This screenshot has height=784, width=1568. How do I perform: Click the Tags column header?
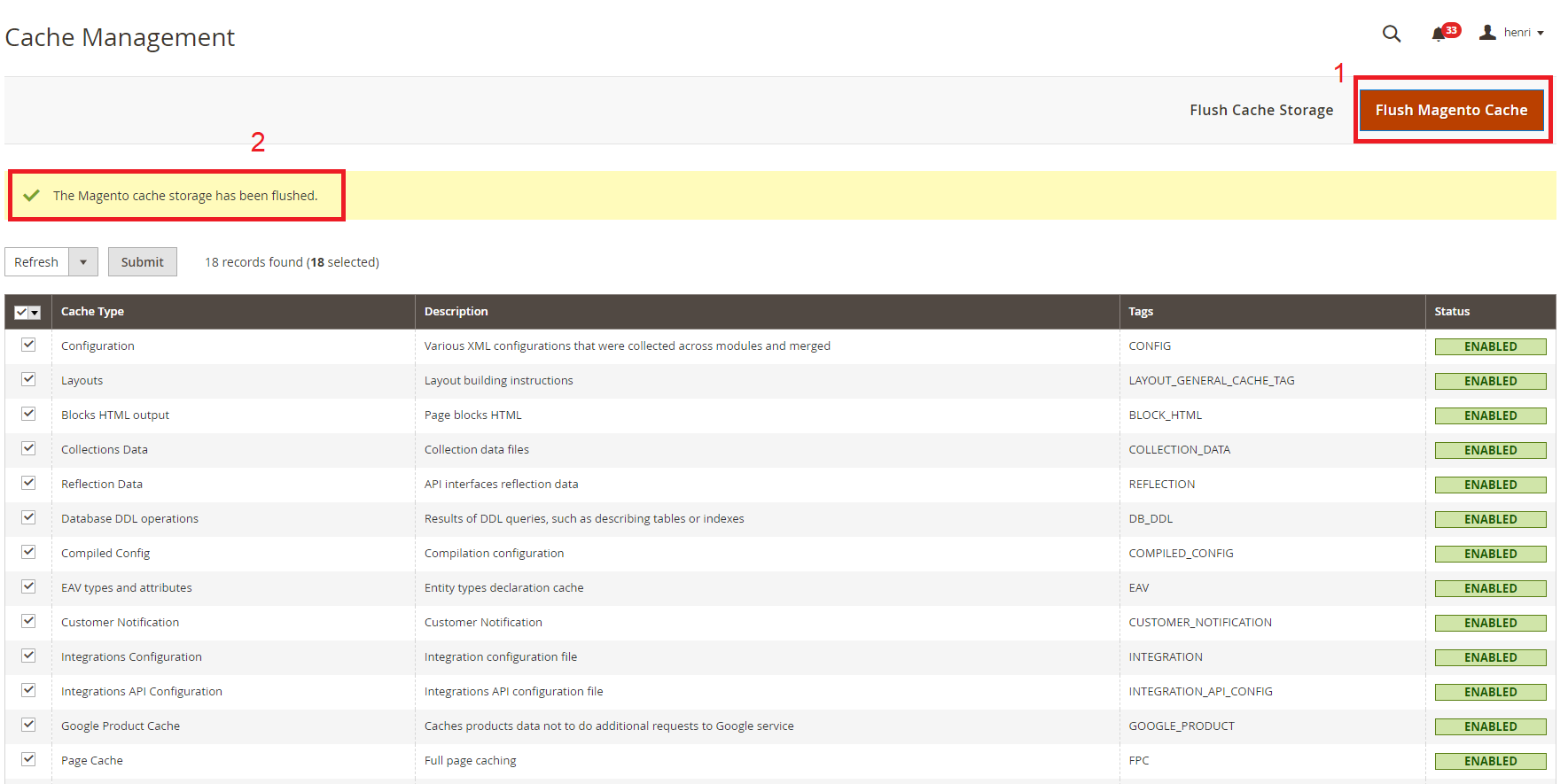point(1272,312)
